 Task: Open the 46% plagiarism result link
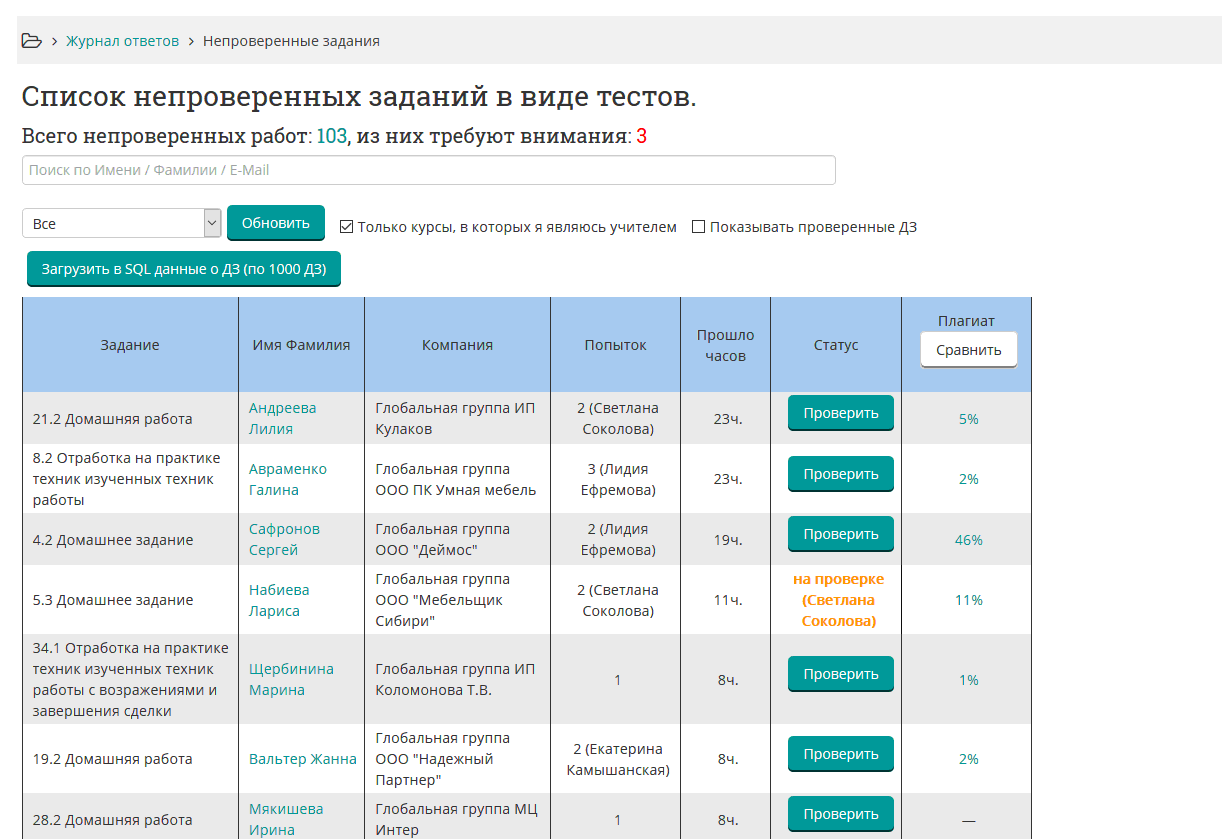(x=968, y=540)
